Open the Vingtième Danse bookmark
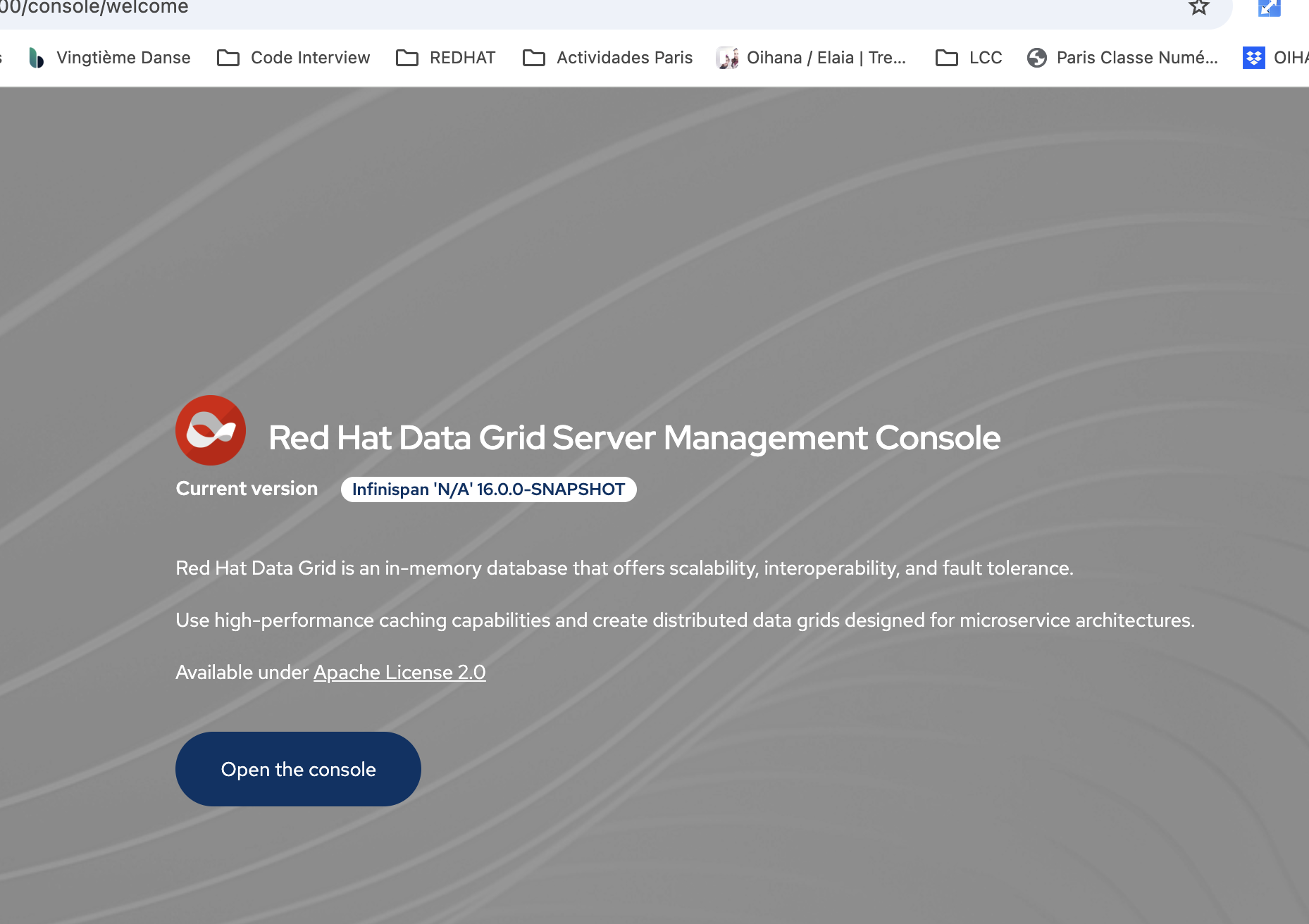The image size is (1309, 924). pyautogui.click(x=110, y=58)
